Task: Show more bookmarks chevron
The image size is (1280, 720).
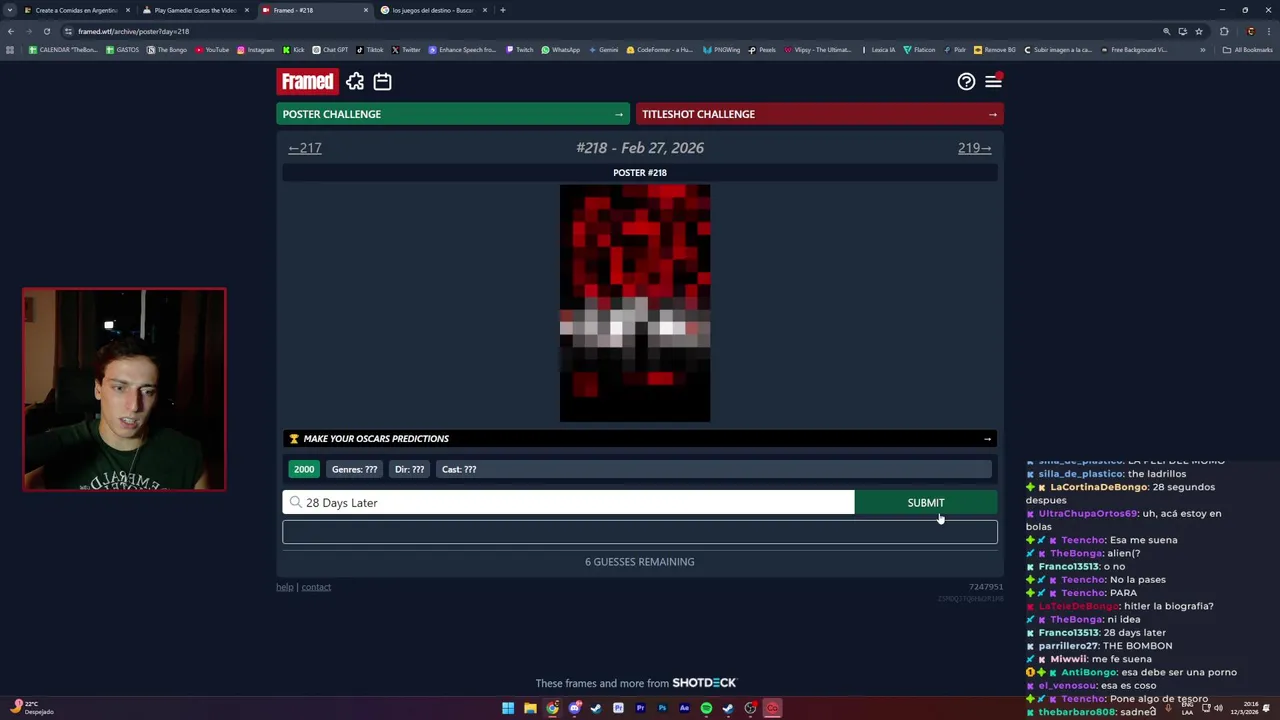Action: pyautogui.click(x=1203, y=50)
